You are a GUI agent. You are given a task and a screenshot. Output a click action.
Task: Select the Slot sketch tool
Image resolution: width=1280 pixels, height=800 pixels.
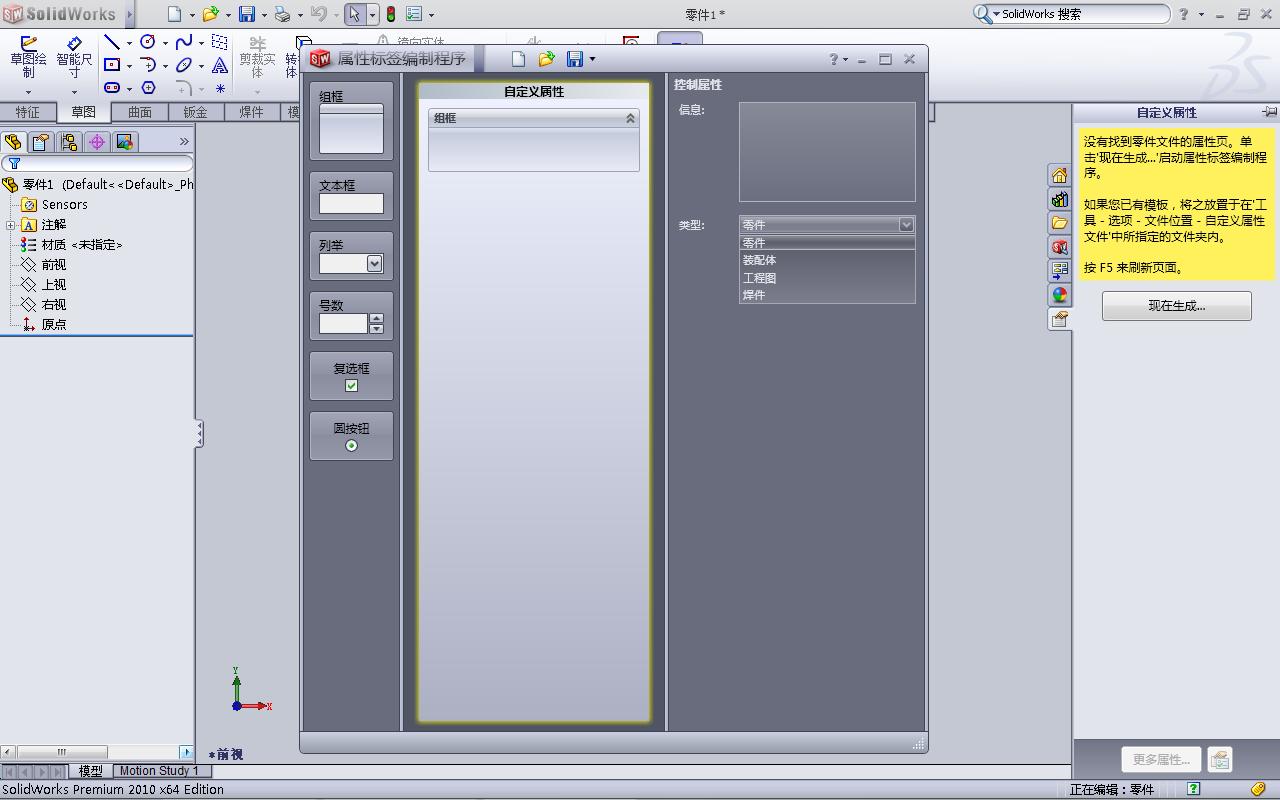pyautogui.click(x=112, y=88)
